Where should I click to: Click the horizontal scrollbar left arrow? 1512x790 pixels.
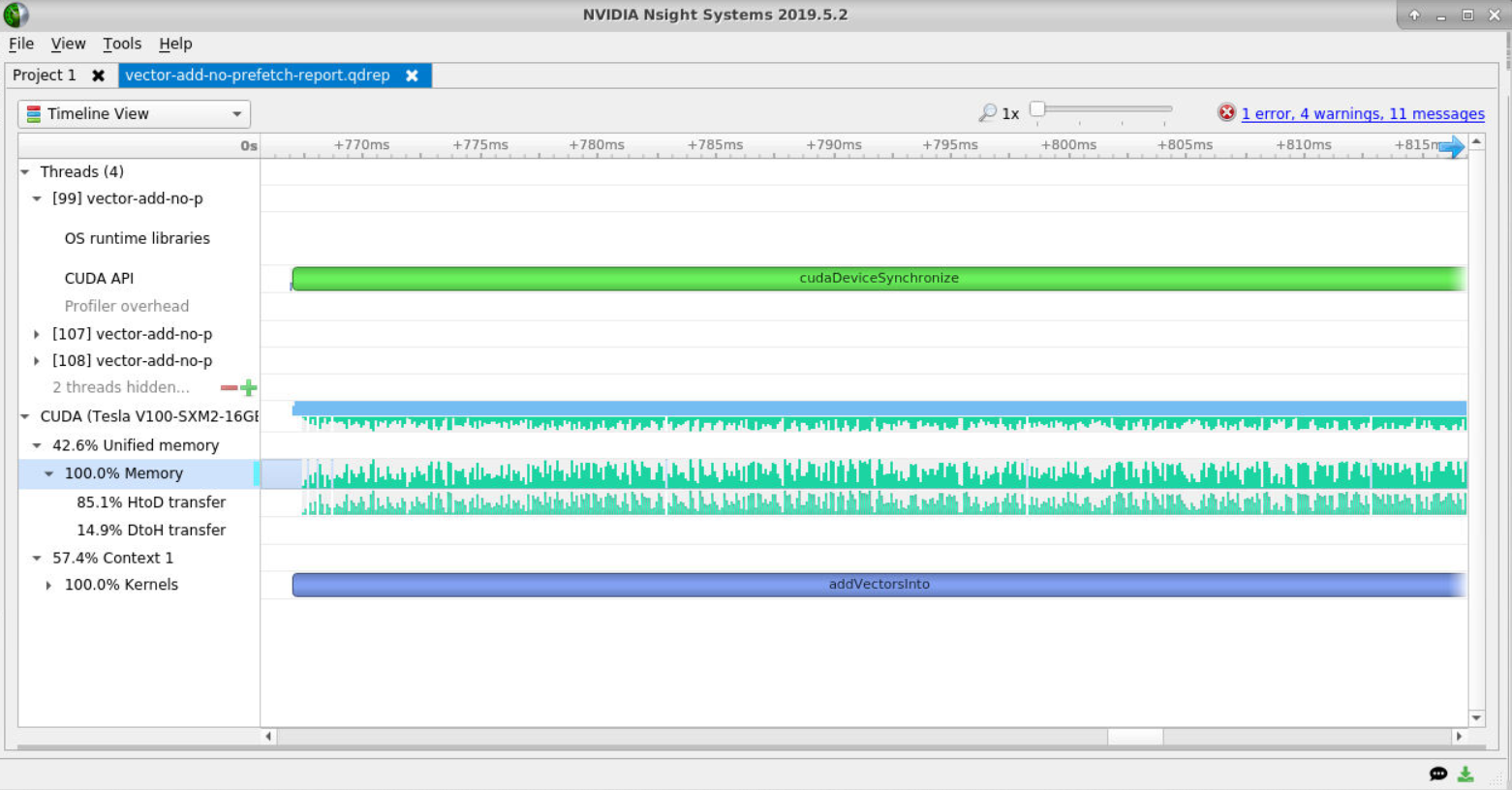268,737
